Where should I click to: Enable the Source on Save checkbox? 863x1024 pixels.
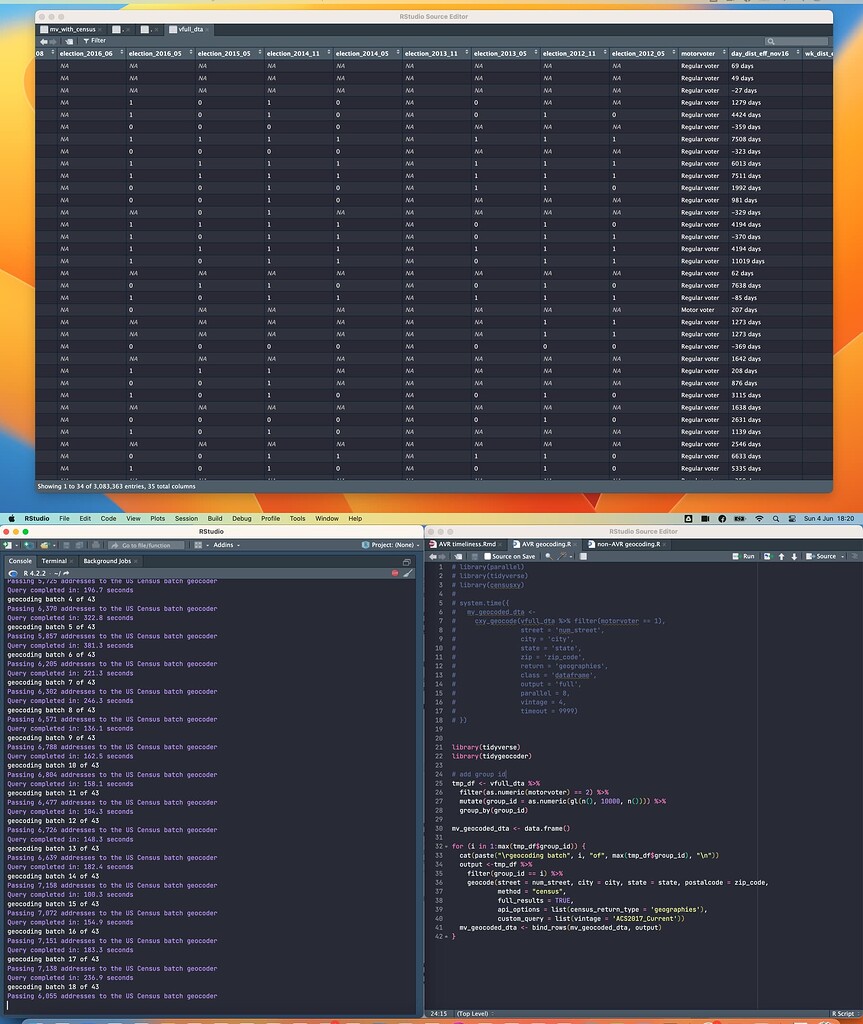click(488, 557)
